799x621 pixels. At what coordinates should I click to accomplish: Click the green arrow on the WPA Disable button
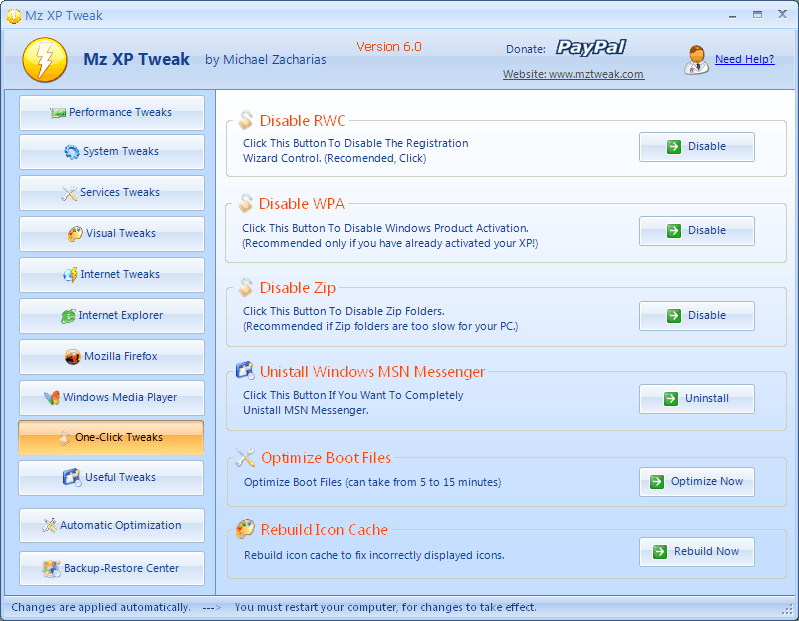[674, 231]
